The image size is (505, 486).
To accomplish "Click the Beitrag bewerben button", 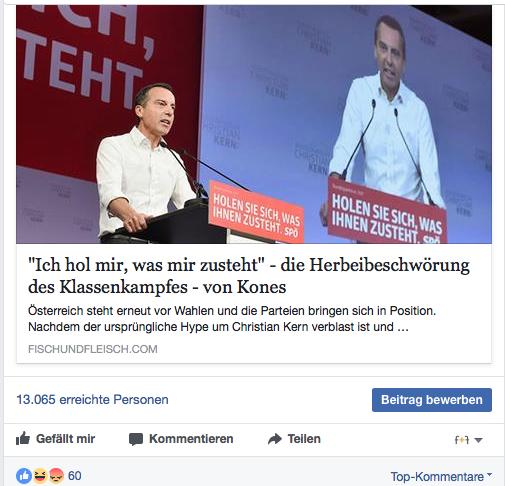I will [x=432, y=400].
